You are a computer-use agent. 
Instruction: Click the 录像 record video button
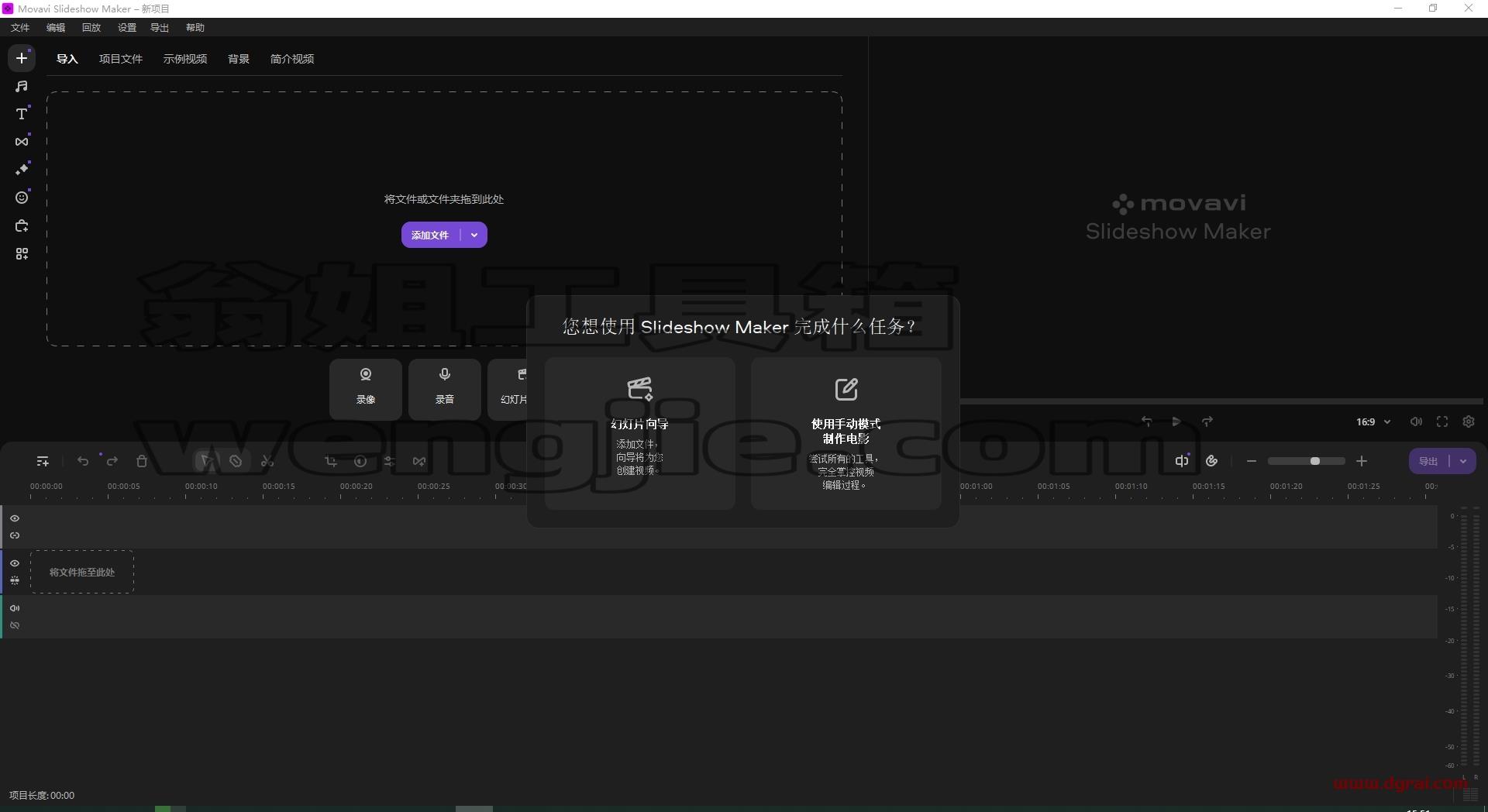(x=366, y=389)
